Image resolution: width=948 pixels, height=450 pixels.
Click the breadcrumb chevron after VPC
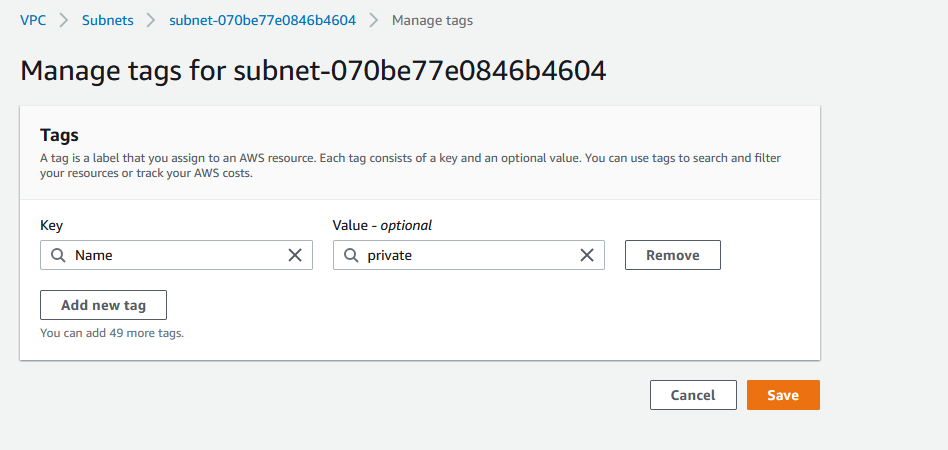pyautogui.click(x=64, y=21)
